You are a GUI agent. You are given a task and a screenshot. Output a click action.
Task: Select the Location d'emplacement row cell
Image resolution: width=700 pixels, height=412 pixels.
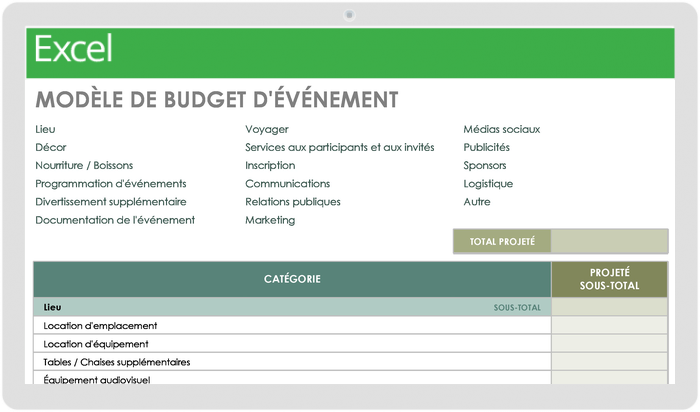[292, 326]
